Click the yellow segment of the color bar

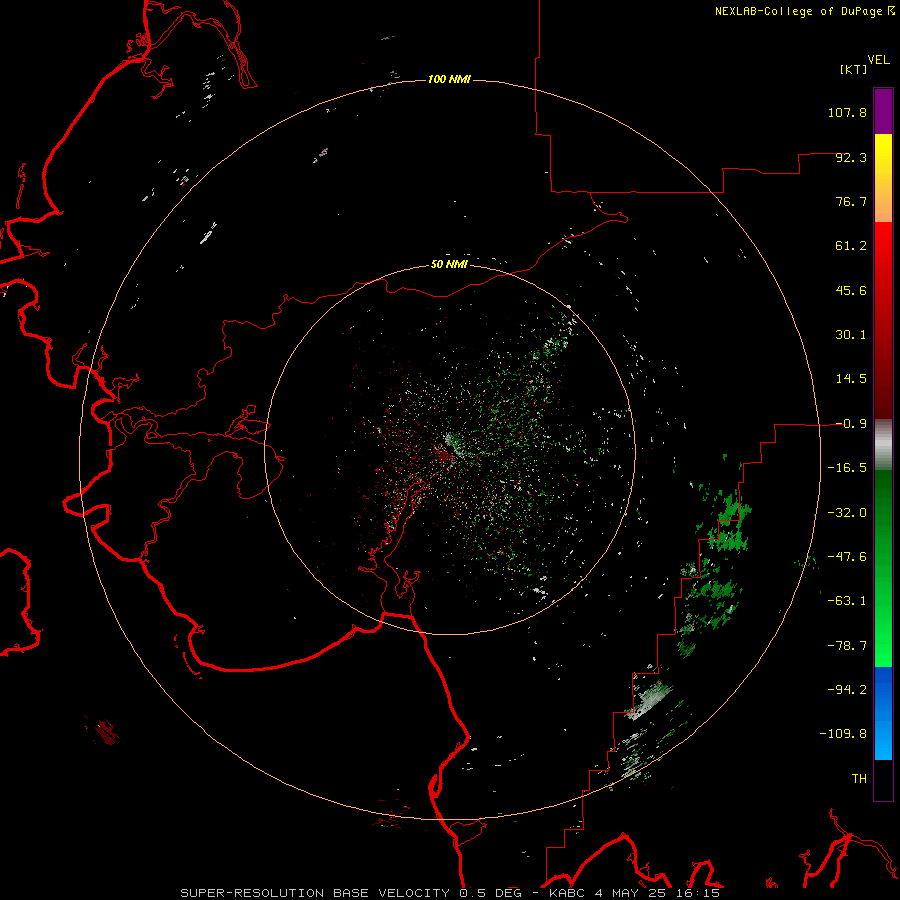883,178
